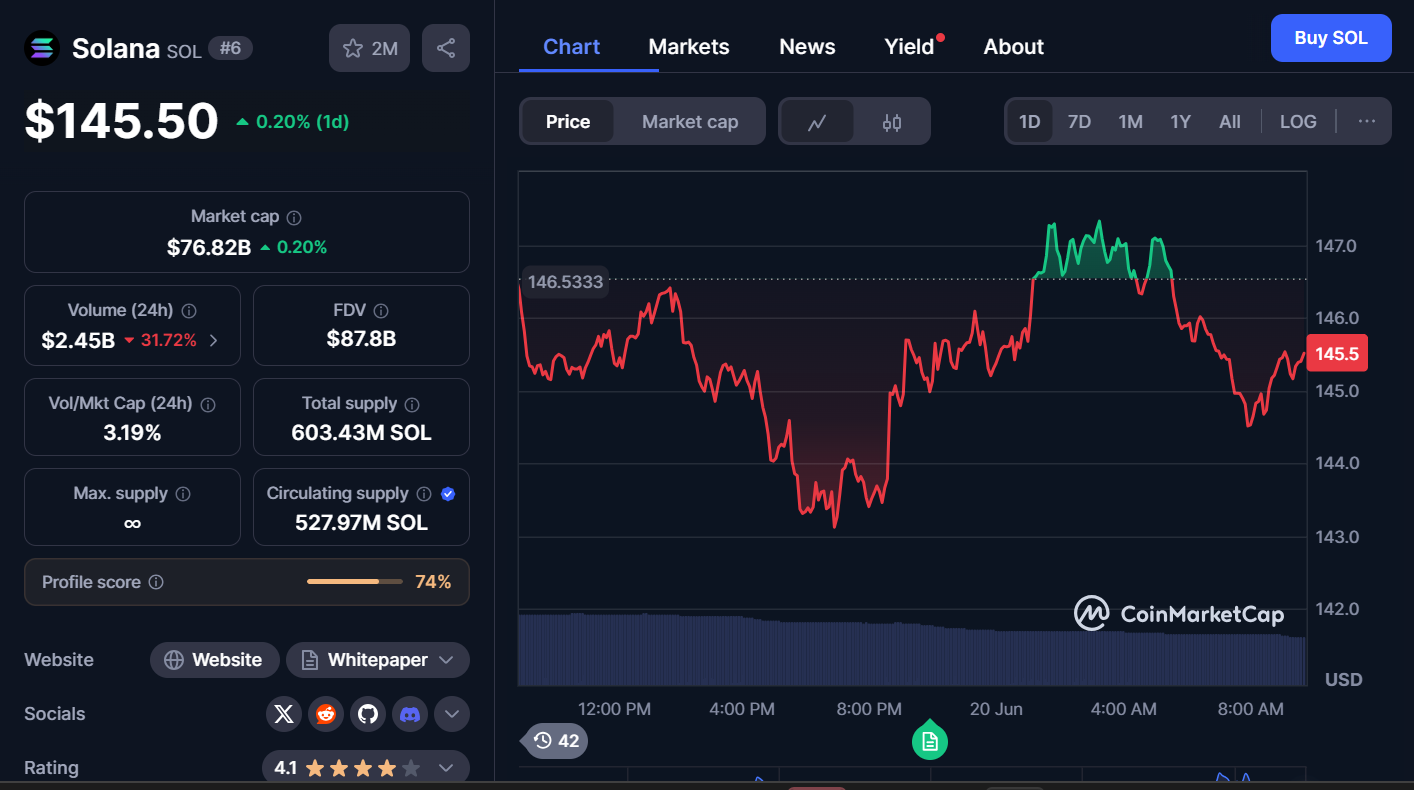
Task: Click the 74% profile score value
Action: point(433,582)
